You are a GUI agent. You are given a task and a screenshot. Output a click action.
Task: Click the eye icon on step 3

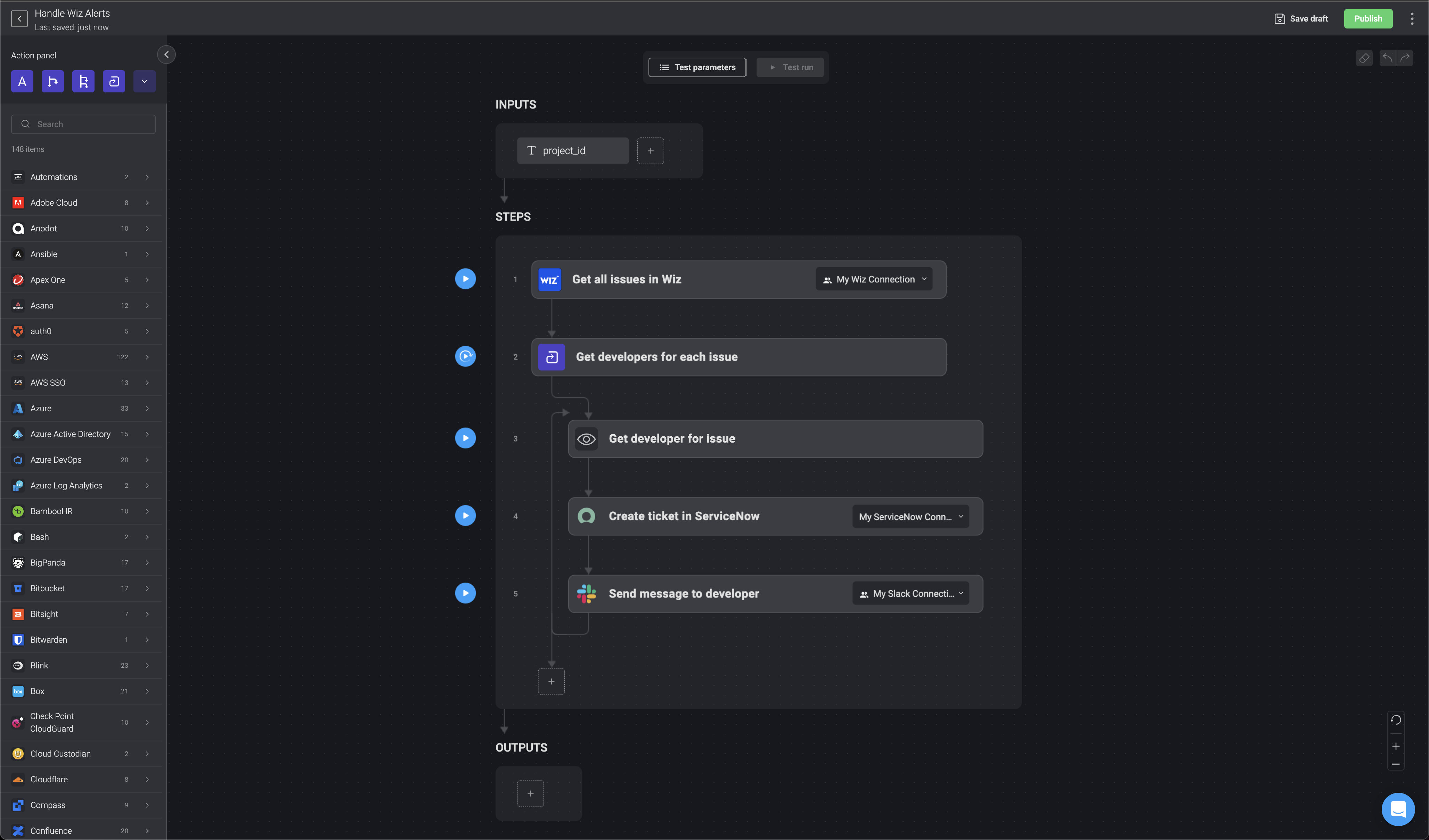coord(586,439)
